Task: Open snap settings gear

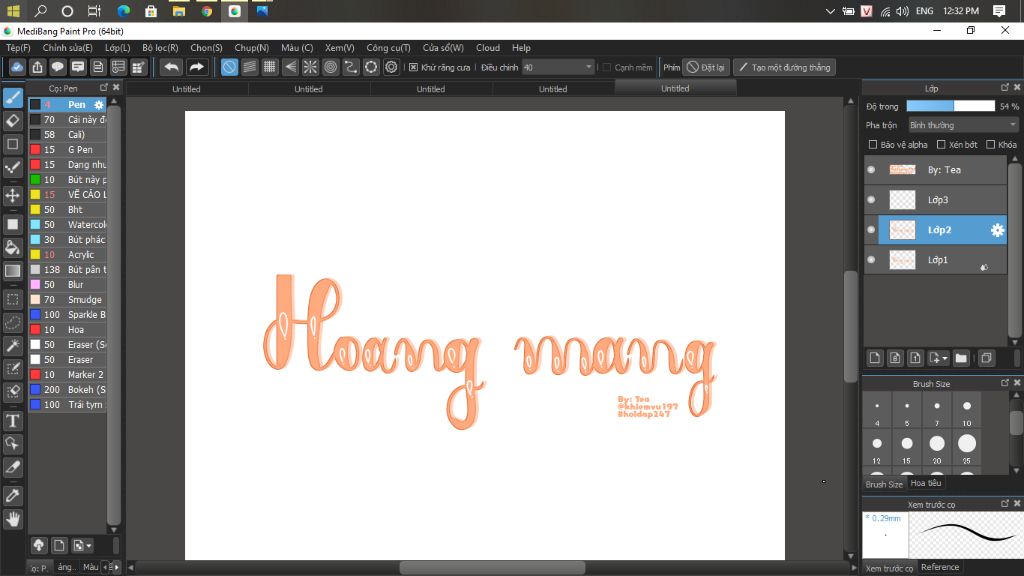Action: [x=391, y=67]
